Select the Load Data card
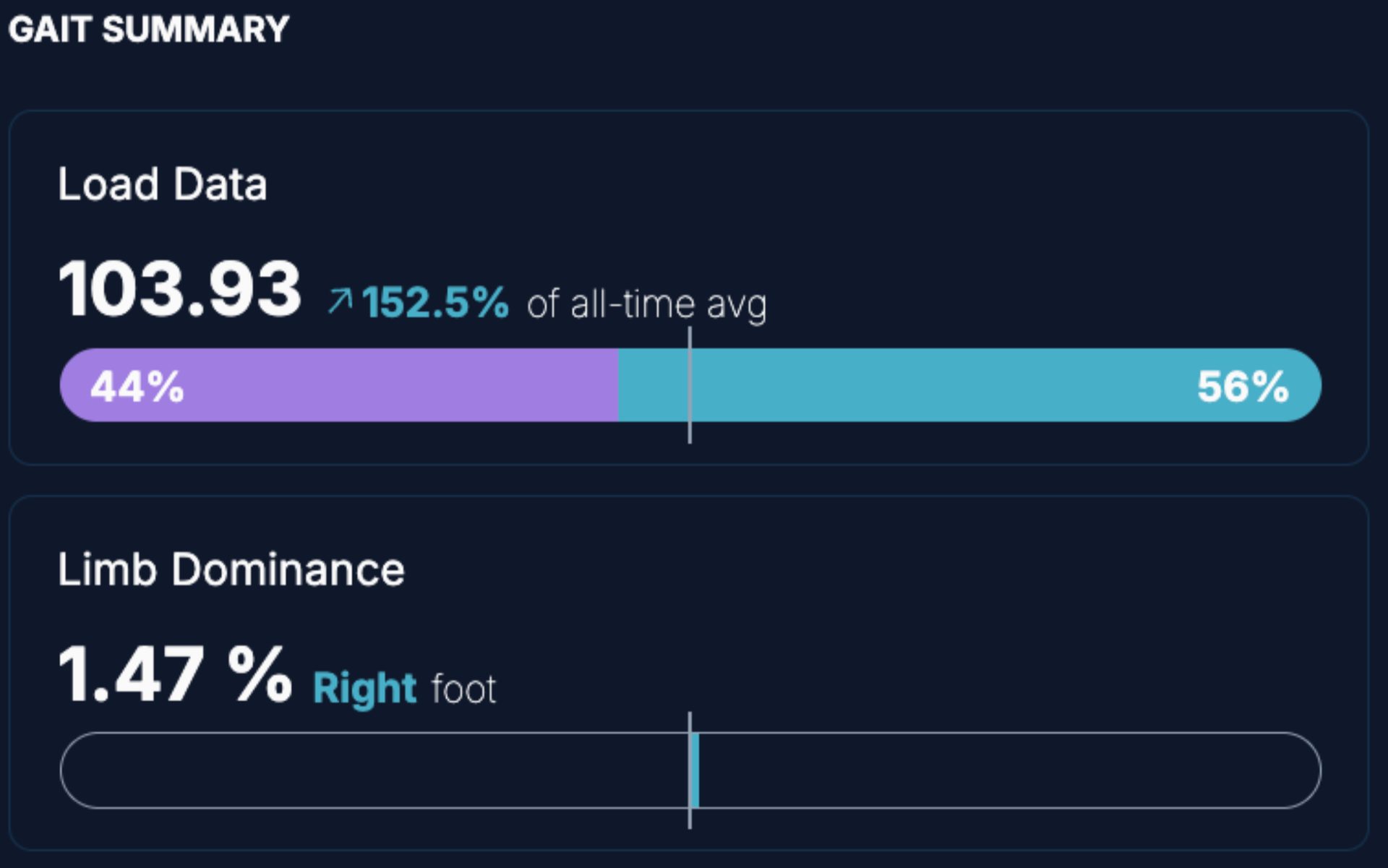This screenshot has width=1388, height=868. point(688,287)
